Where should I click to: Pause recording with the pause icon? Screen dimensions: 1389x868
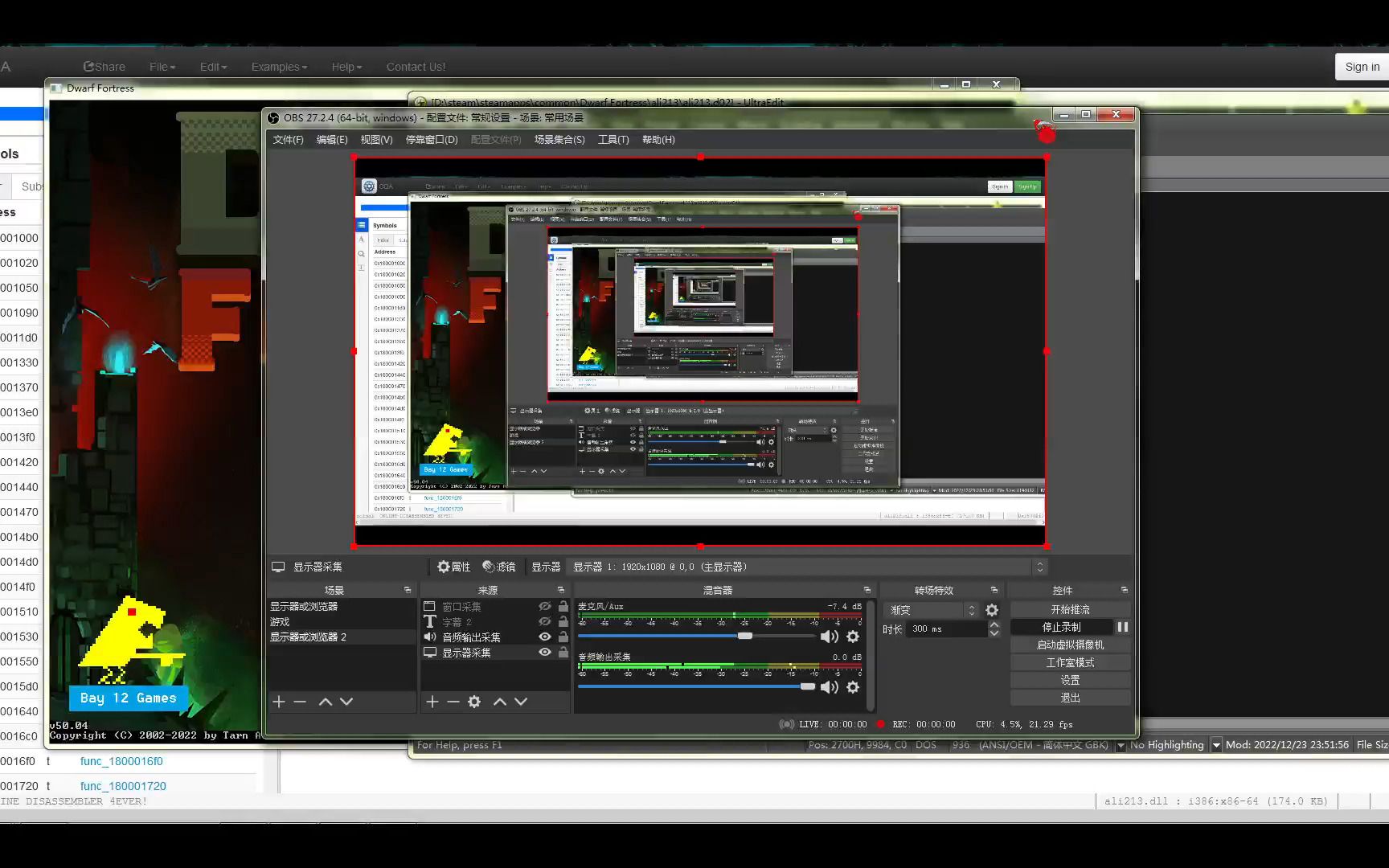pos(1122,627)
